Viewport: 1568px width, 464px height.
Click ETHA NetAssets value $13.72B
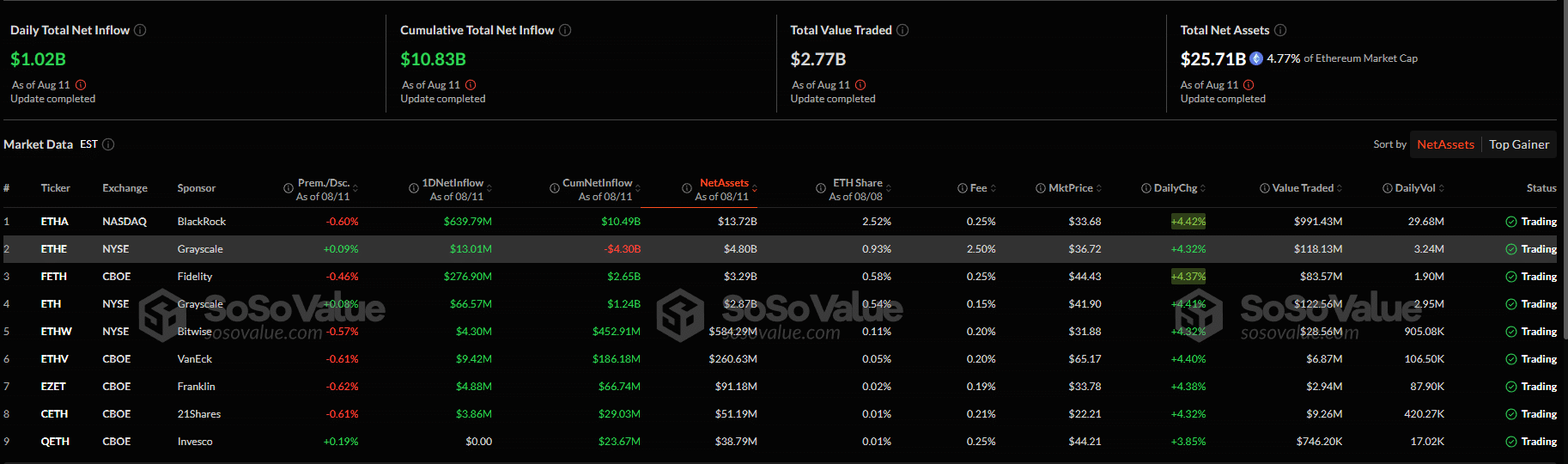[738, 222]
